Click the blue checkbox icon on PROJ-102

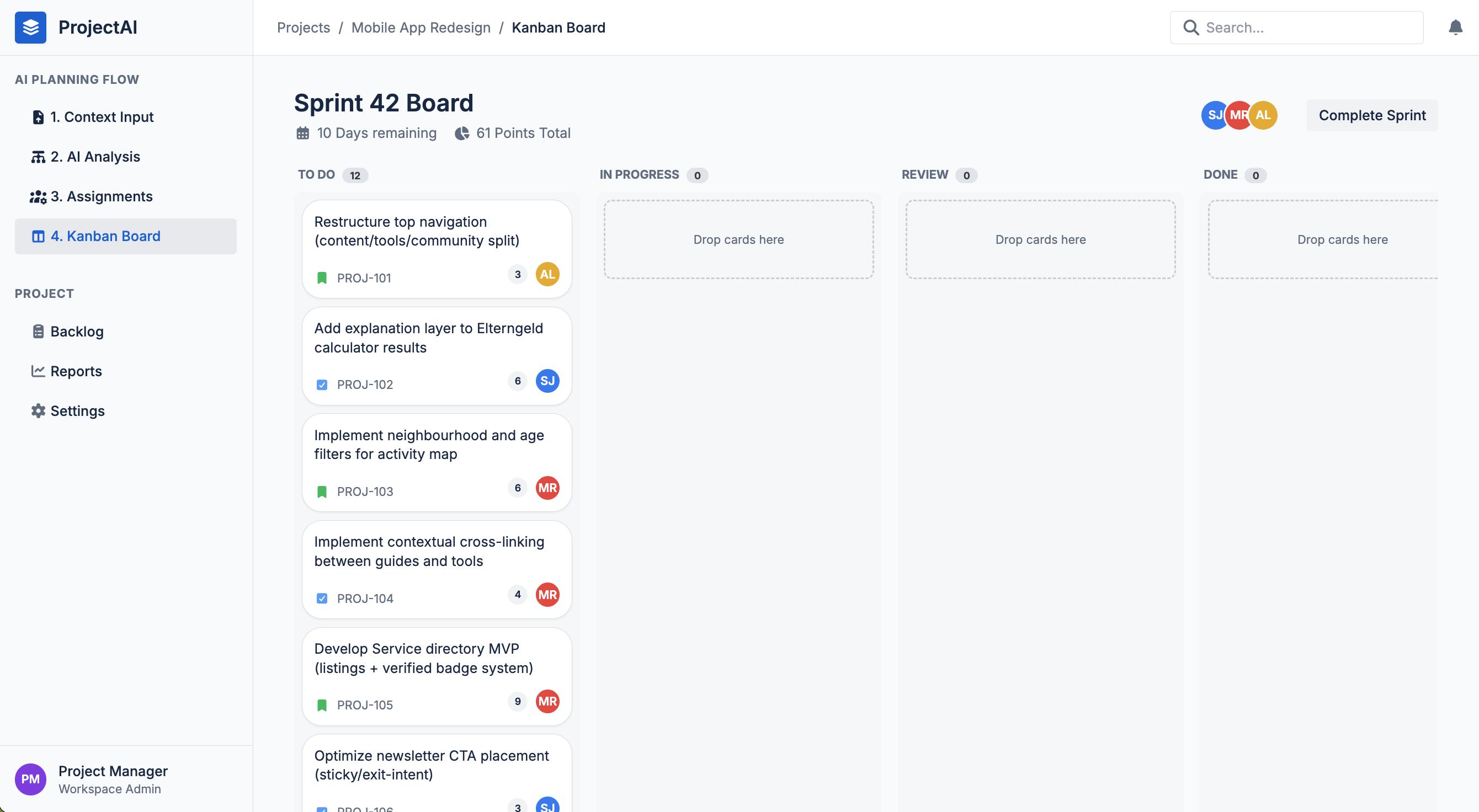[x=322, y=385]
